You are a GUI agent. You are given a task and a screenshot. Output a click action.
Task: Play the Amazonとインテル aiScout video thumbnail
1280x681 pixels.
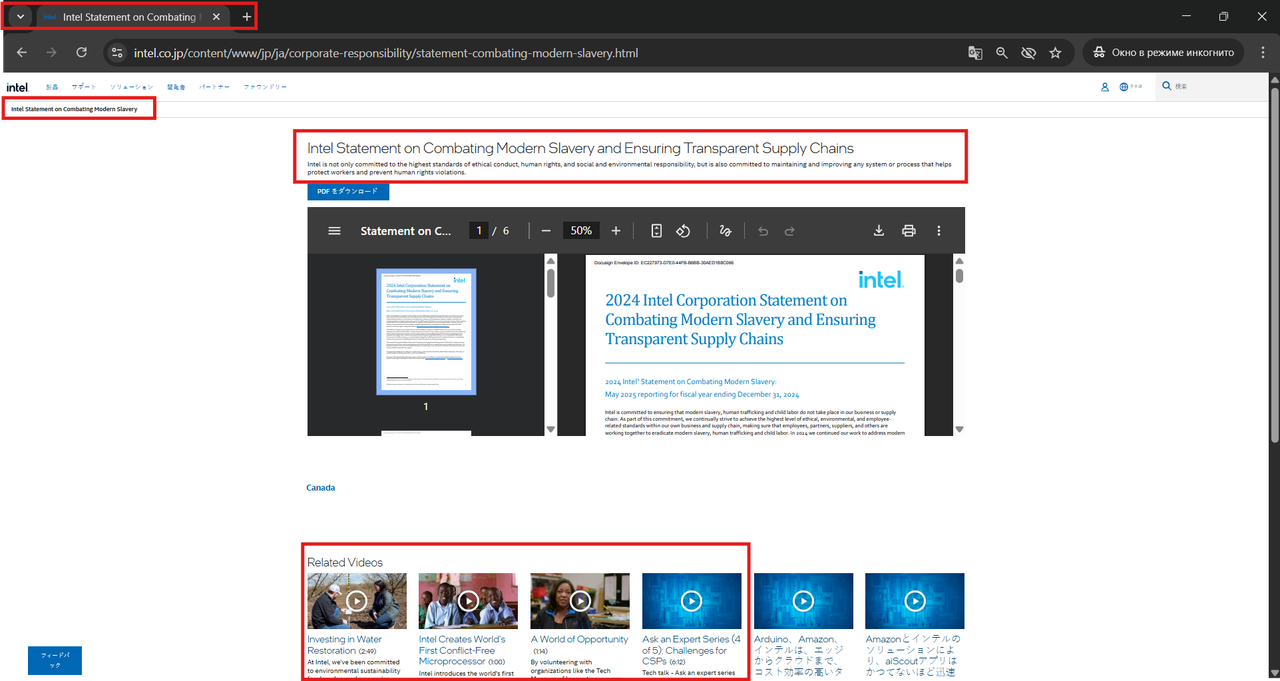pos(915,601)
